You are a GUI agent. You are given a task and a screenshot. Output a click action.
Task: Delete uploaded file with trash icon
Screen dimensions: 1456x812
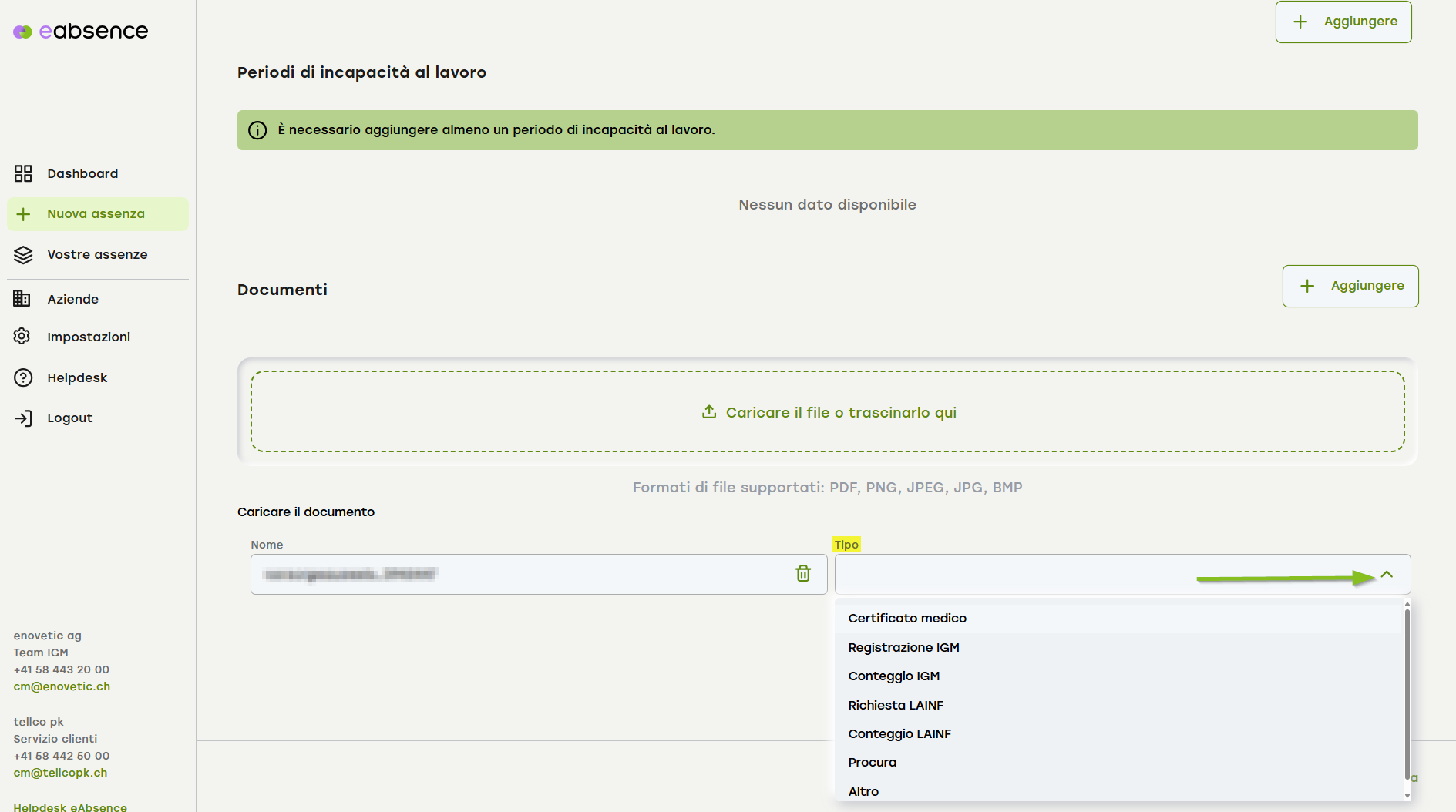[803, 574]
